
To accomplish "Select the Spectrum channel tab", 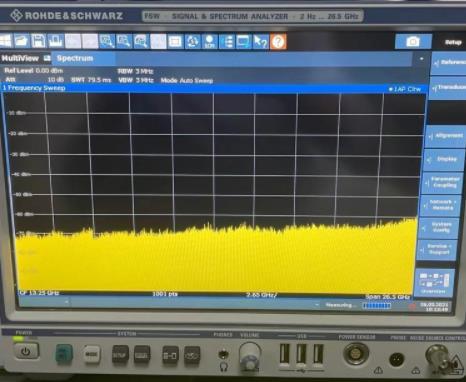I will (x=83, y=58).
